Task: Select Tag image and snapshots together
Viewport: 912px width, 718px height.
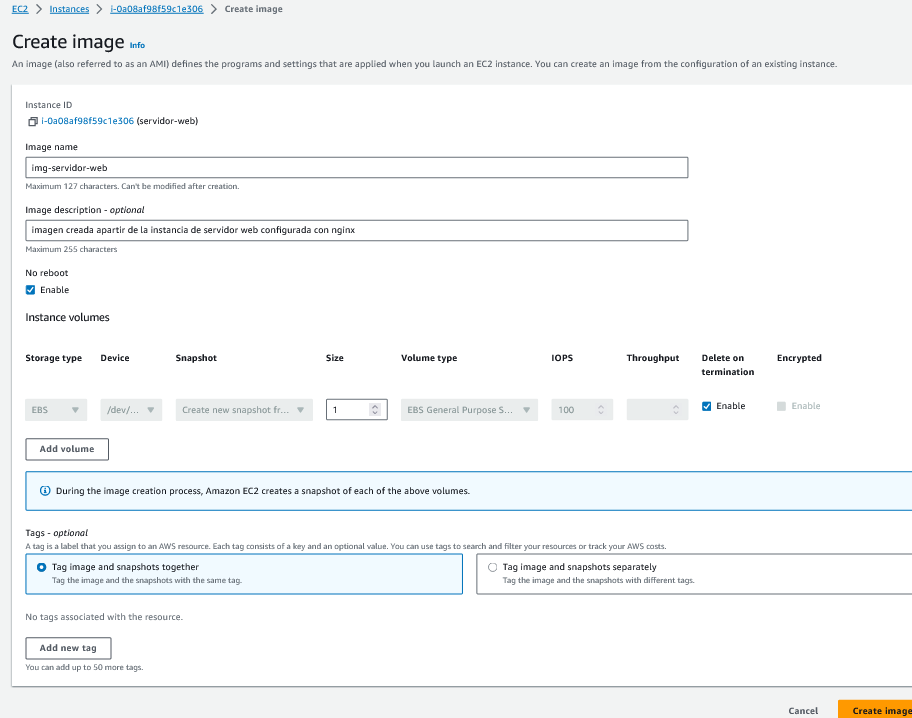Action: click(41, 567)
